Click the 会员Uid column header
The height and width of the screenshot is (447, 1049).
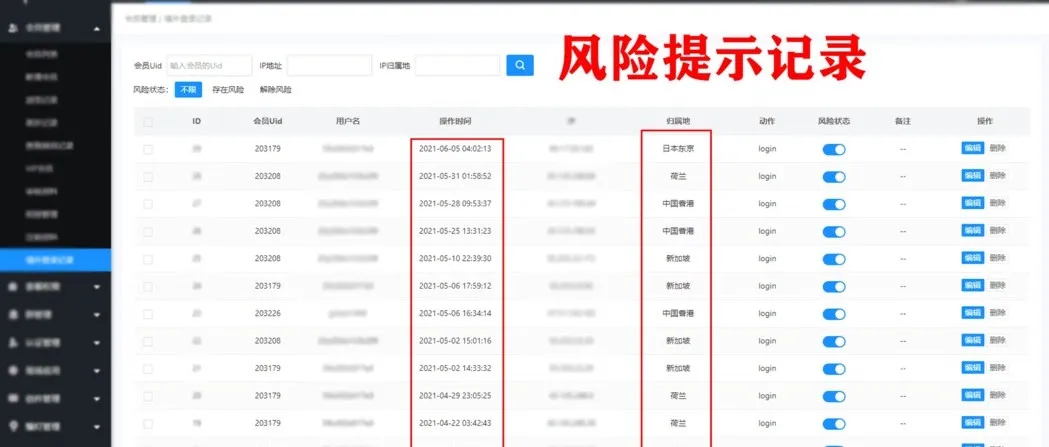(268, 122)
